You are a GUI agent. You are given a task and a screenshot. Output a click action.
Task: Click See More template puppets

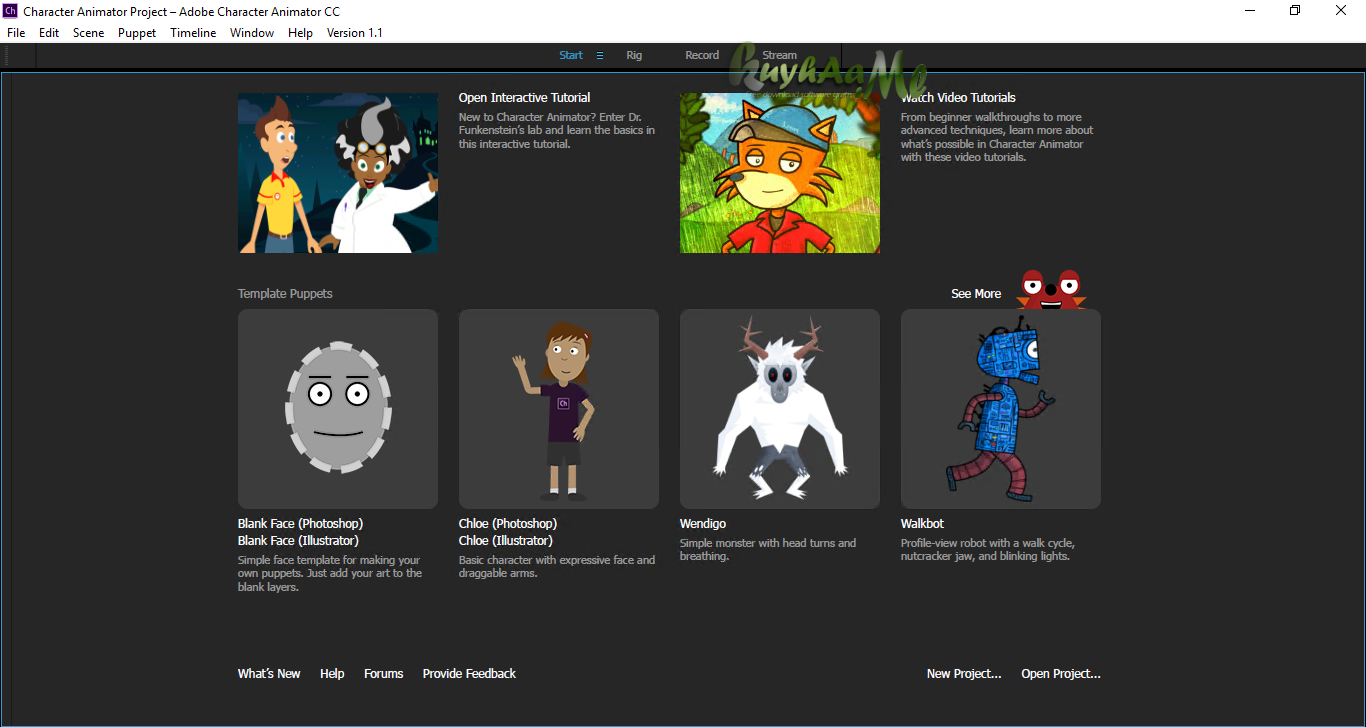pos(976,294)
